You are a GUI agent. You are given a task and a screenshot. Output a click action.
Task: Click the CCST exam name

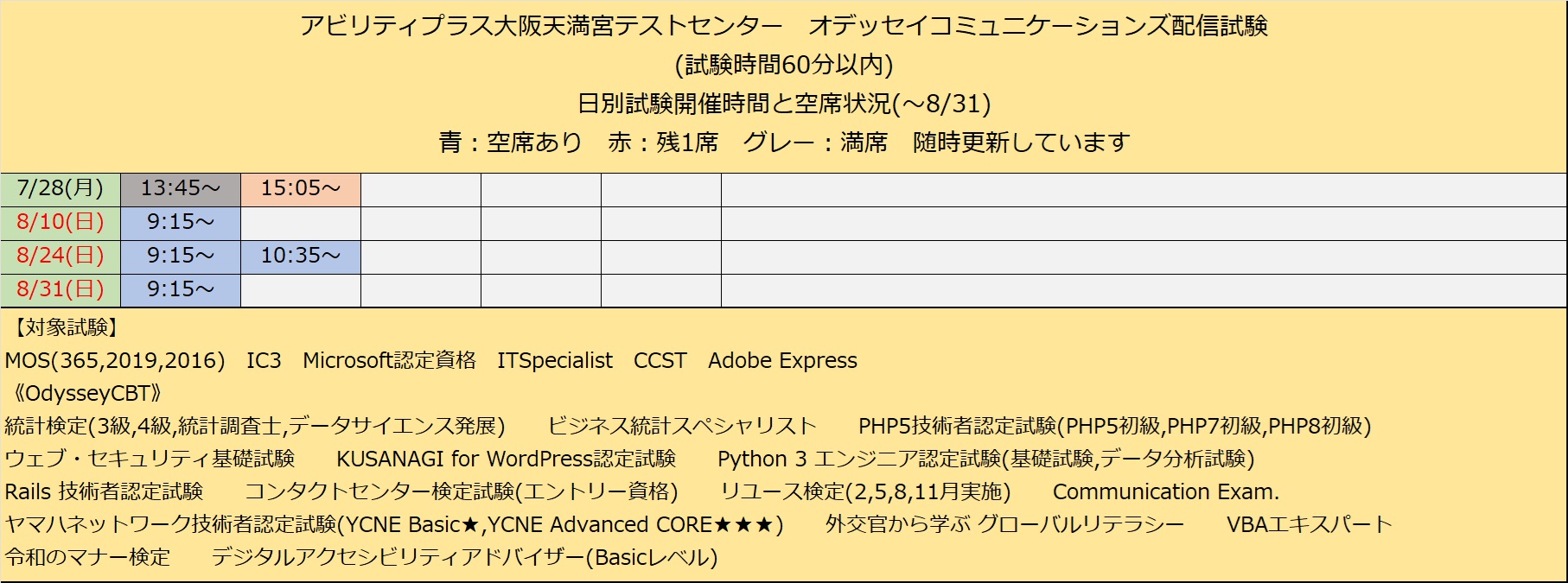pyautogui.click(x=660, y=361)
